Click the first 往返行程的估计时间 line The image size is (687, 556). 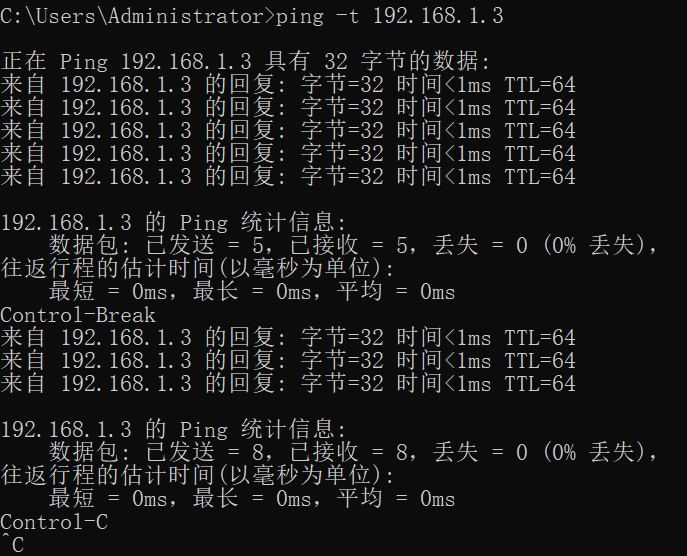[x=198, y=269]
